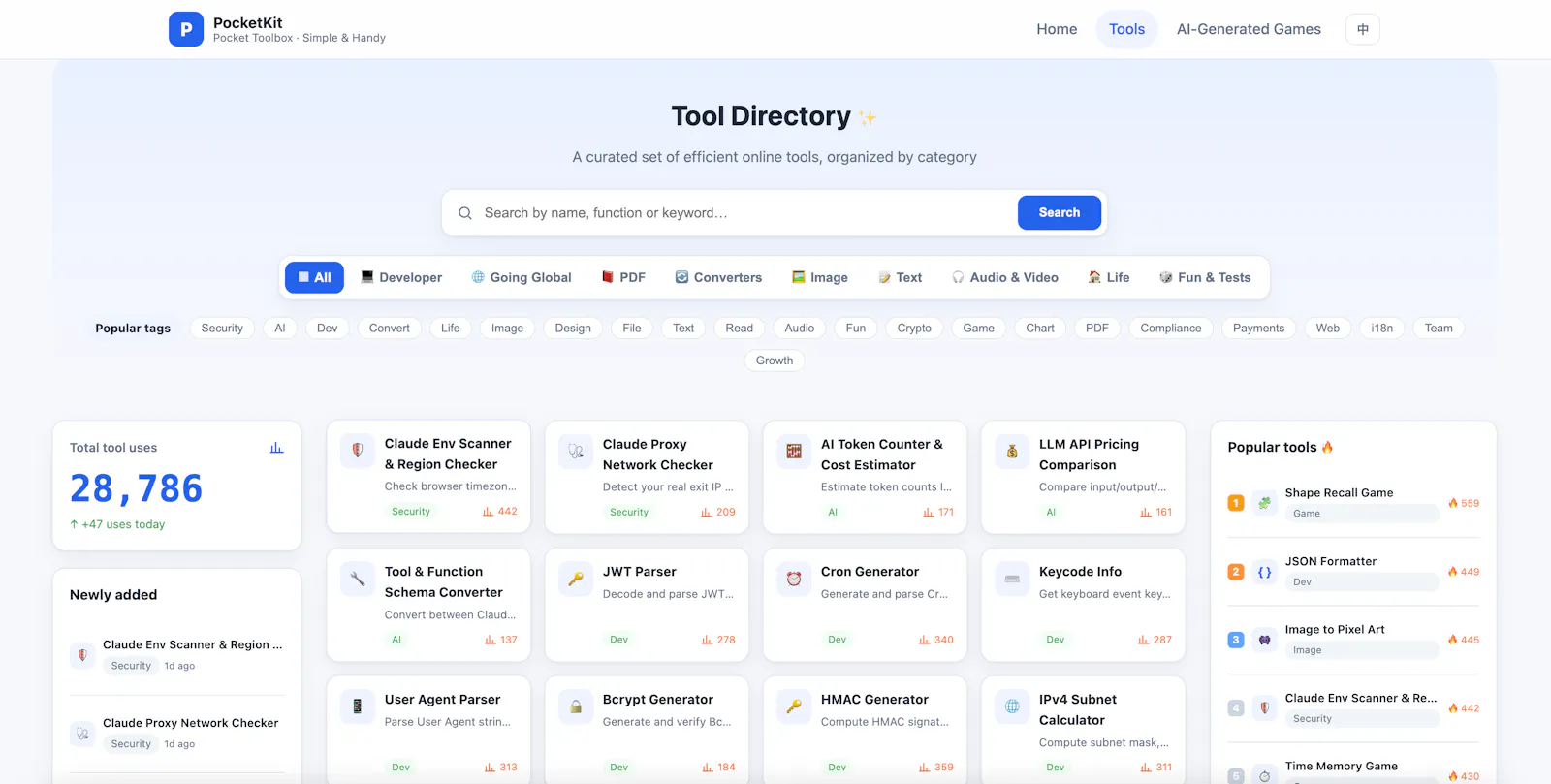Open the Keycode Info tool title
The height and width of the screenshot is (784, 1551).
pyautogui.click(x=1080, y=572)
